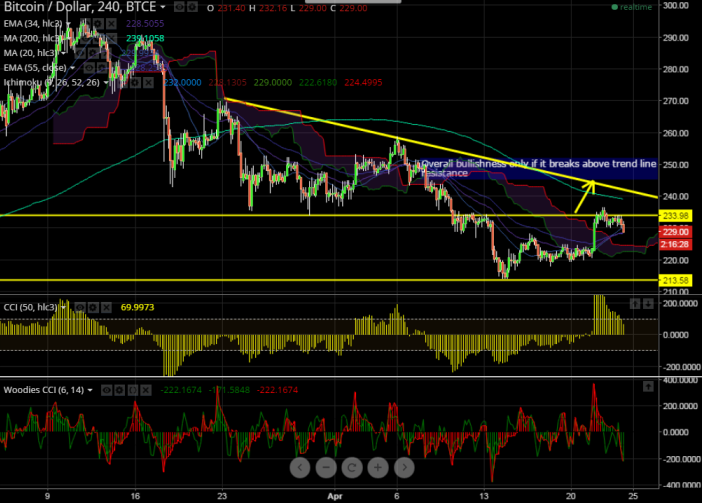The image size is (702, 503).
Task: Remove the EMA (34, hlc3) indicator with X
Action: click(x=111, y=24)
